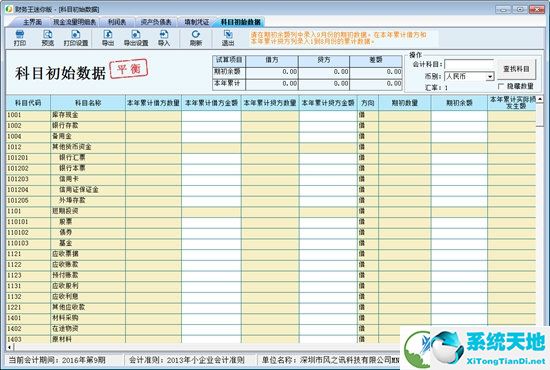
Task: Click the 期初余额 column header
Action: tap(459, 103)
